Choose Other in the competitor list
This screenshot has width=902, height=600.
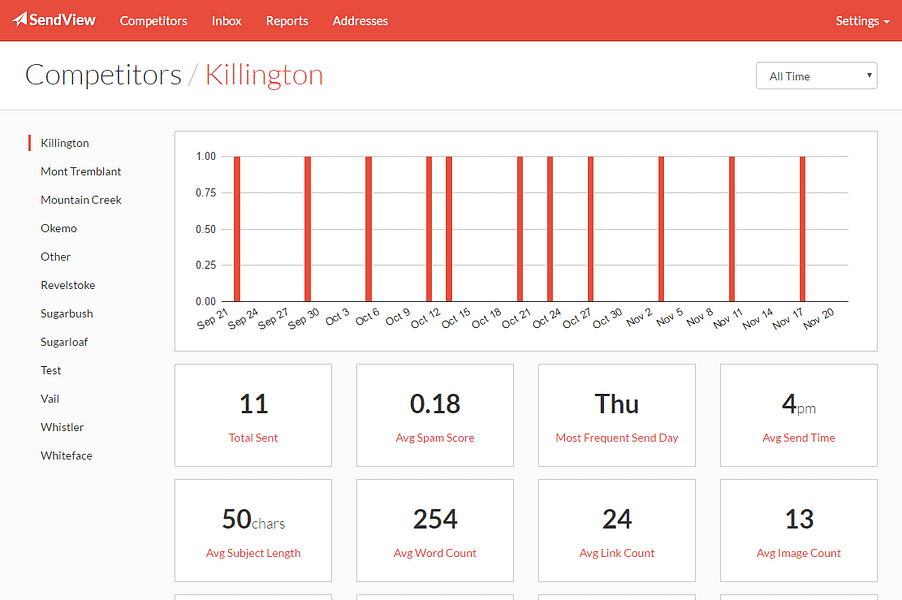[55, 257]
